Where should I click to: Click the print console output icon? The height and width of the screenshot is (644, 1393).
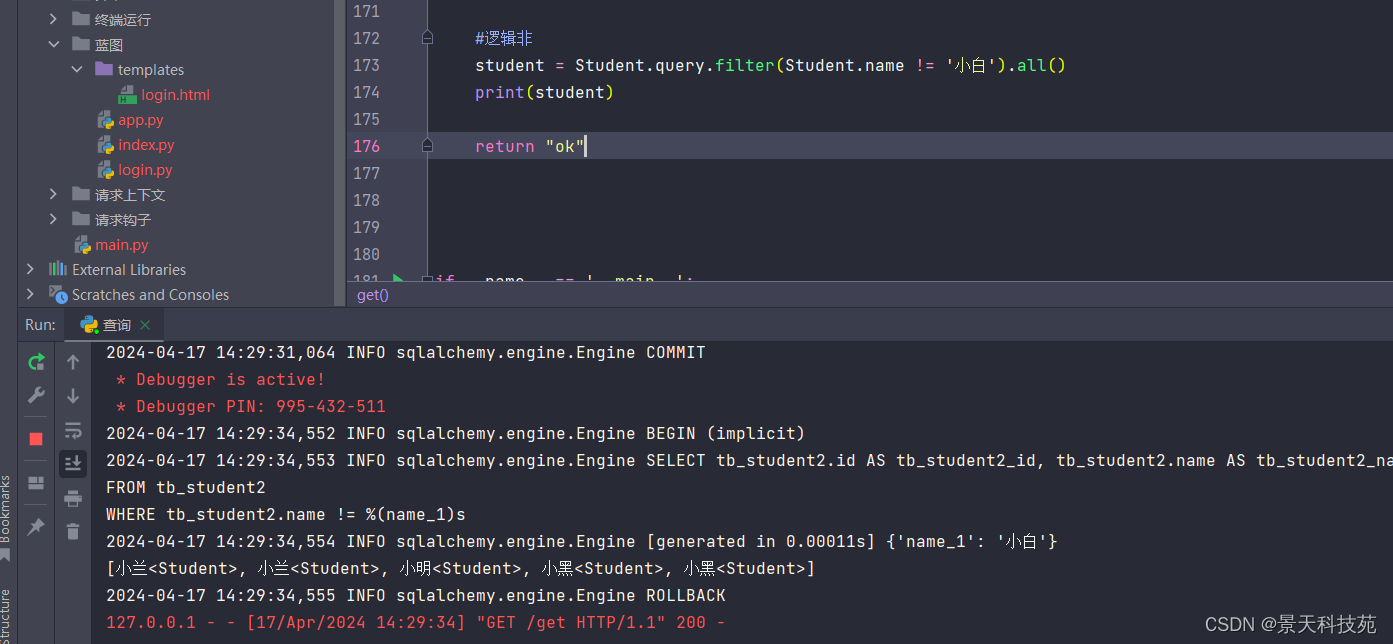coord(73,498)
